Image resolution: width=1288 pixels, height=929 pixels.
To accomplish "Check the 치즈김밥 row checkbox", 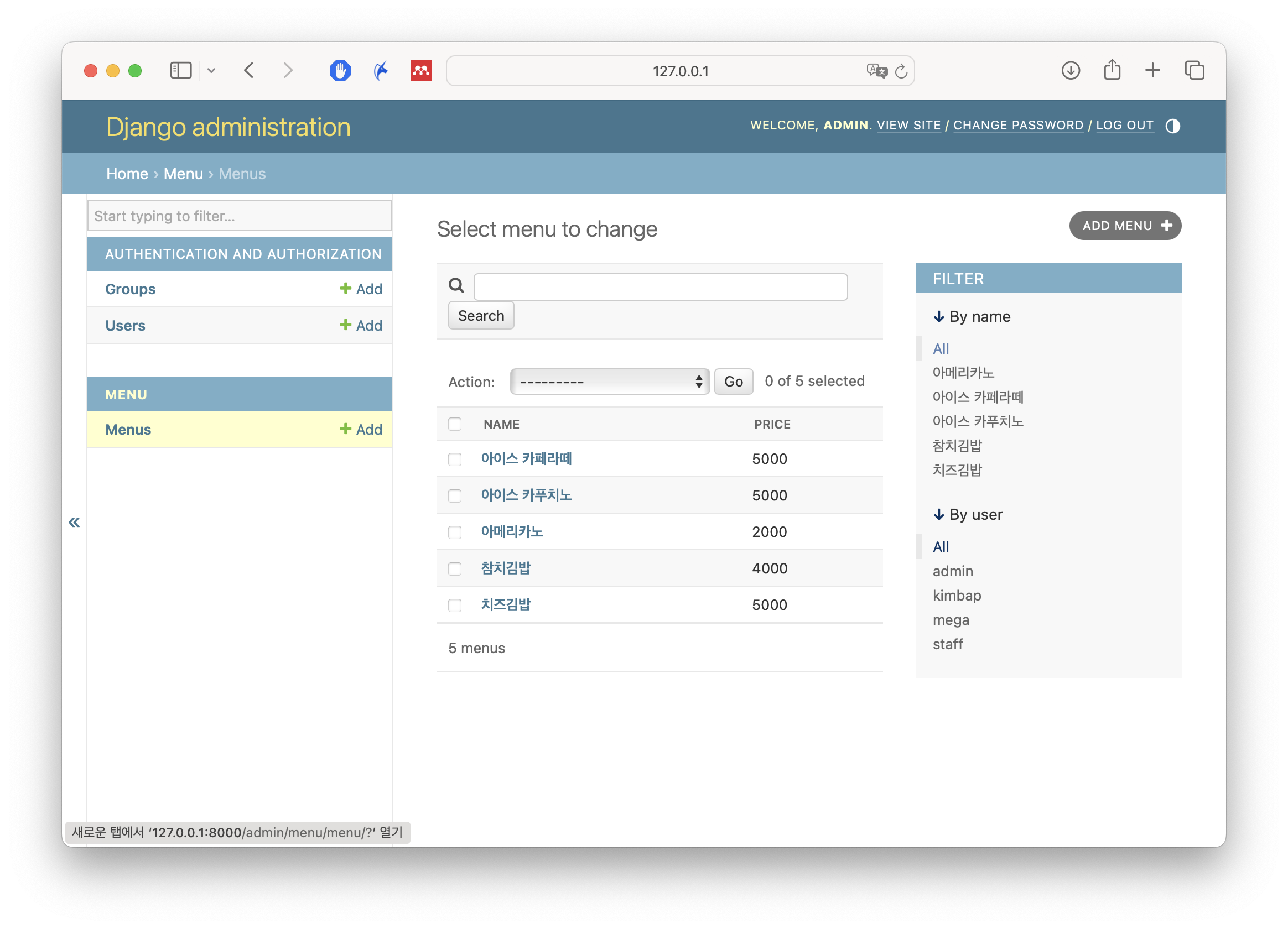I will point(455,606).
